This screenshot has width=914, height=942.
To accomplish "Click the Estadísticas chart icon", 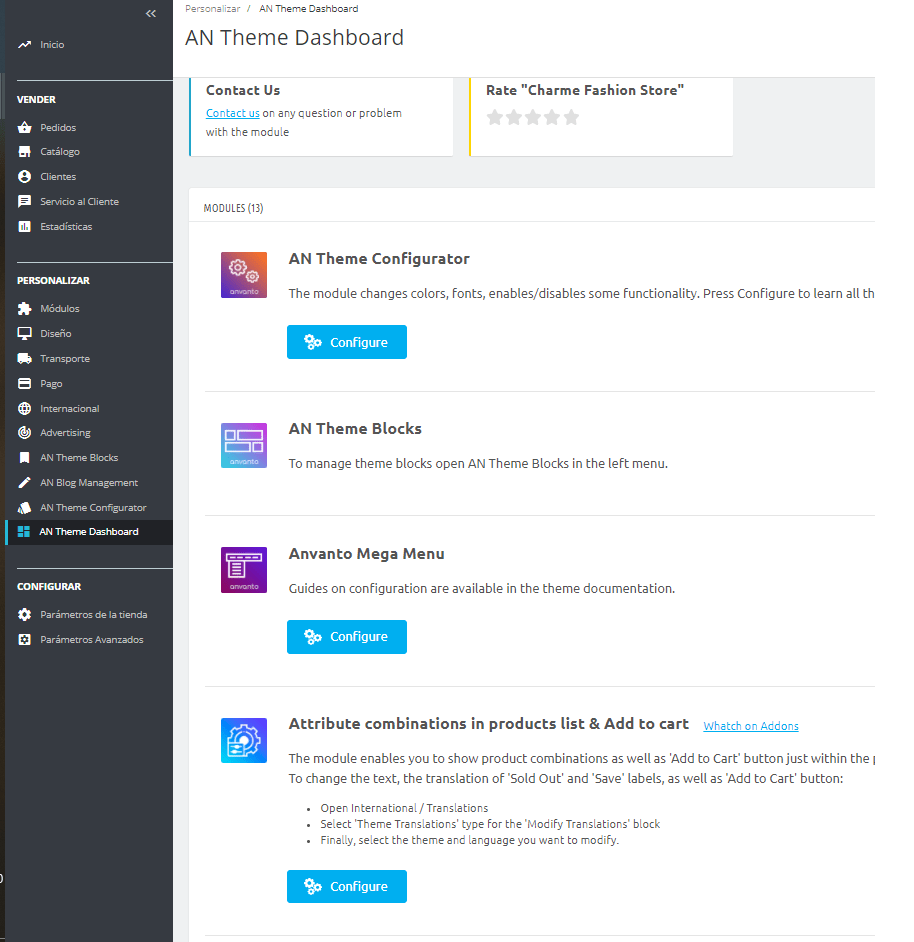I will (24, 226).
